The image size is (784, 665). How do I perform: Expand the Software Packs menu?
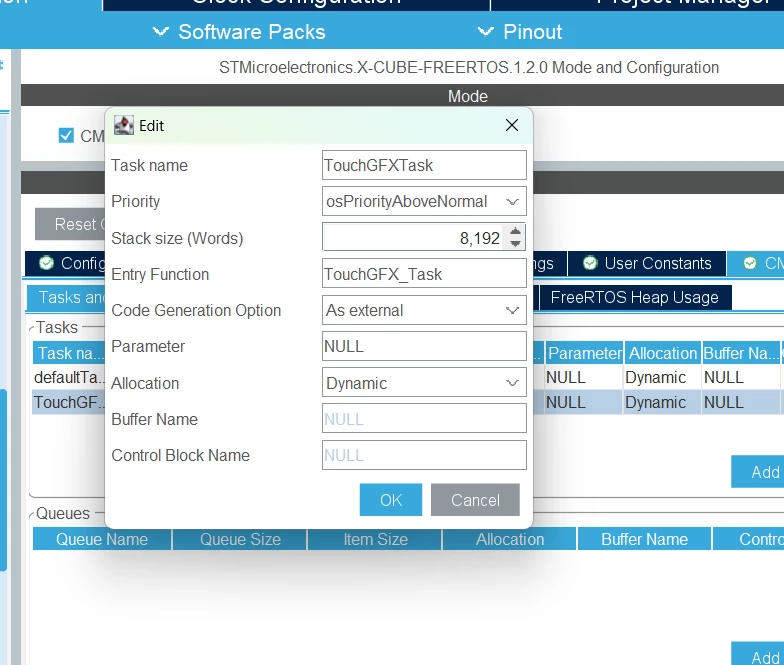coord(239,32)
